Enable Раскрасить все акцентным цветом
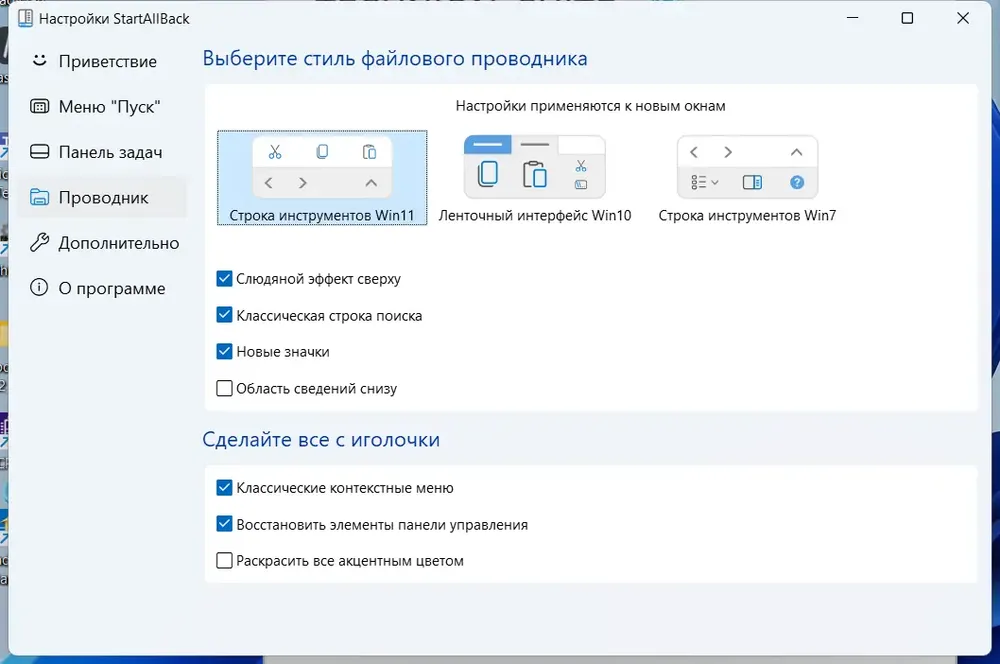The height and width of the screenshot is (664, 1000). [224, 561]
